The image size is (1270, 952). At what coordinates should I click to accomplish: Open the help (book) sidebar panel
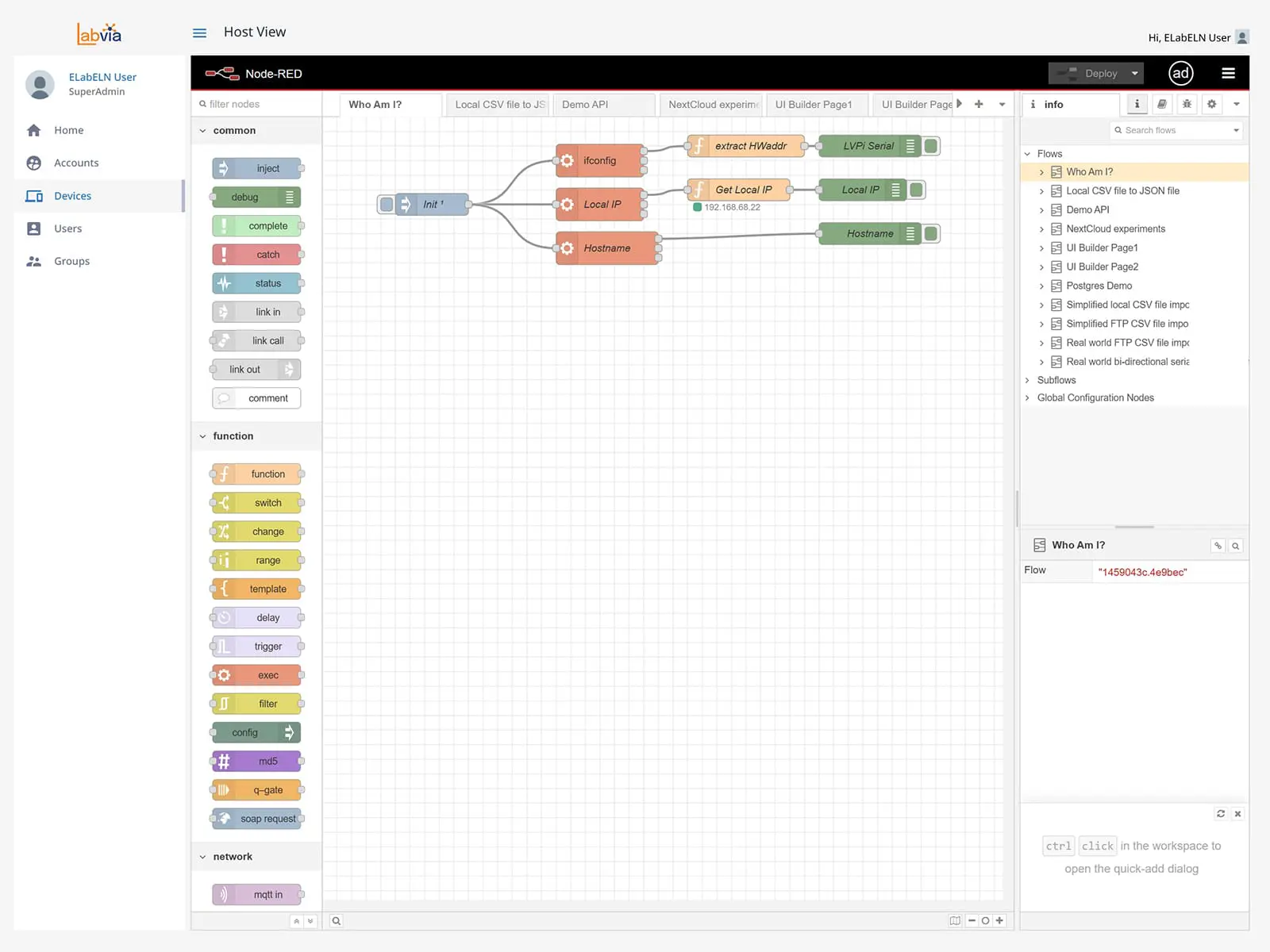pyautogui.click(x=1161, y=104)
